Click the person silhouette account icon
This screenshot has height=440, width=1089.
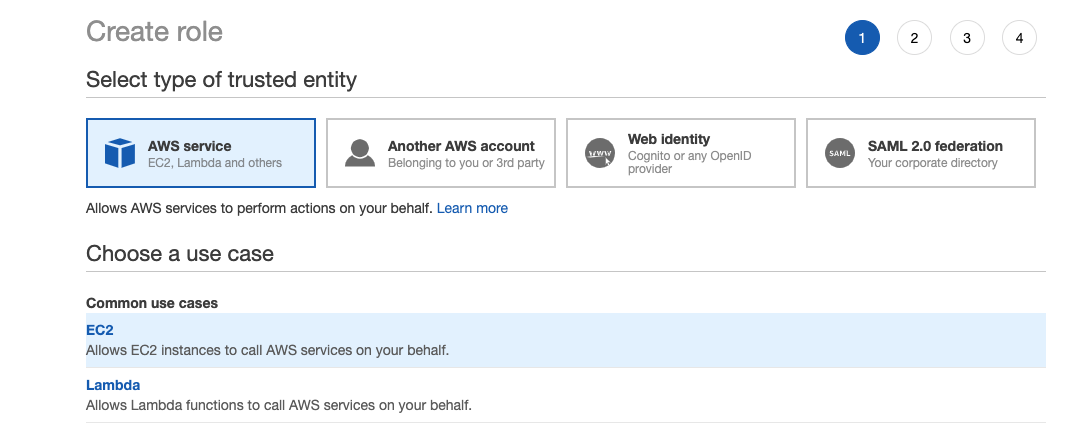tap(360, 154)
